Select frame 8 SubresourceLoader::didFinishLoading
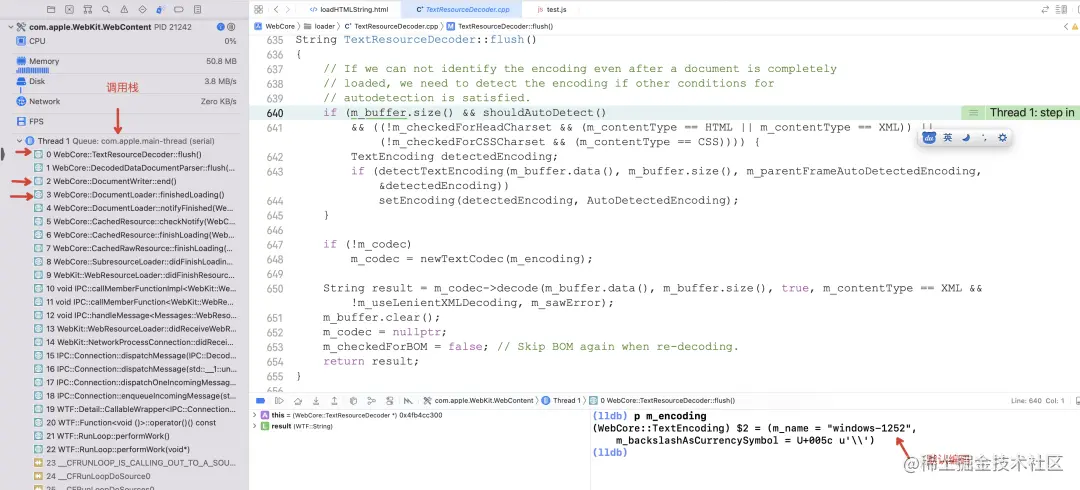 pyautogui.click(x=135, y=261)
